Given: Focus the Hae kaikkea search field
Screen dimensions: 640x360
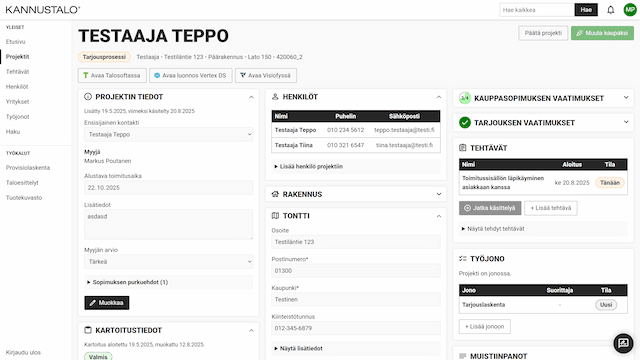Looking at the screenshot, I should 537,10.
